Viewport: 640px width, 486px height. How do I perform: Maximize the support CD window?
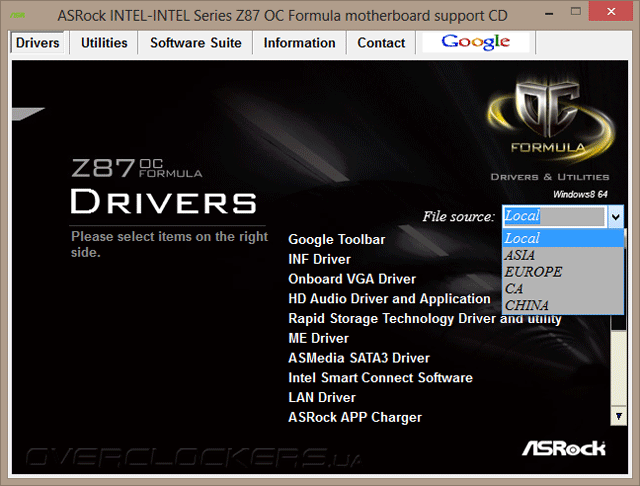point(576,12)
